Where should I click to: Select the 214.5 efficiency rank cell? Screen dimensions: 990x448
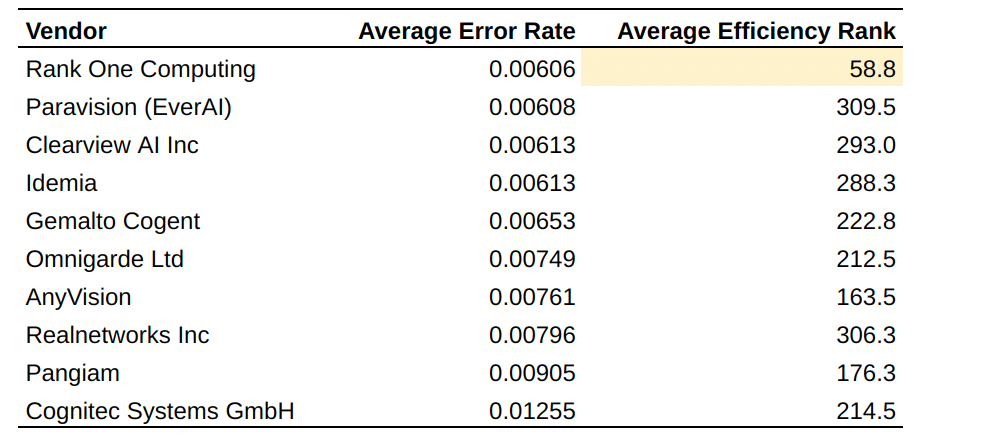(x=866, y=411)
